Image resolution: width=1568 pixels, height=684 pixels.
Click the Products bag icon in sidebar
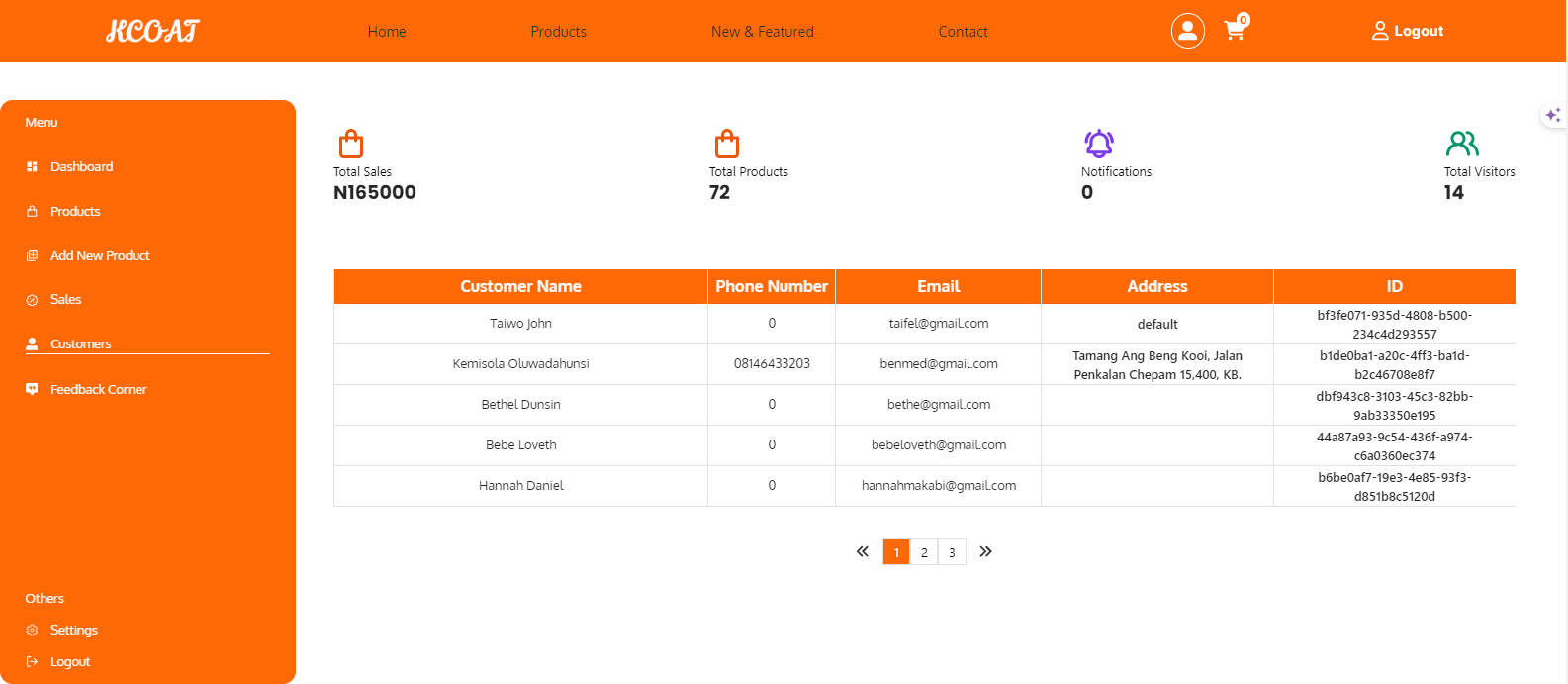(x=32, y=211)
